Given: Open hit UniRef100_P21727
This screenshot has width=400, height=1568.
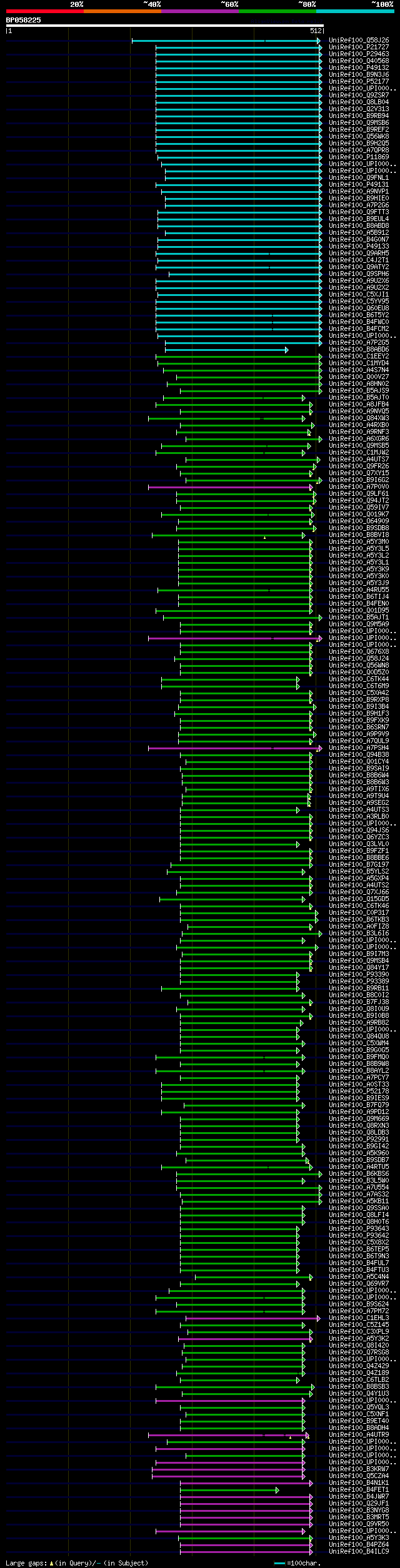Looking at the screenshot, I should pos(359,47).
